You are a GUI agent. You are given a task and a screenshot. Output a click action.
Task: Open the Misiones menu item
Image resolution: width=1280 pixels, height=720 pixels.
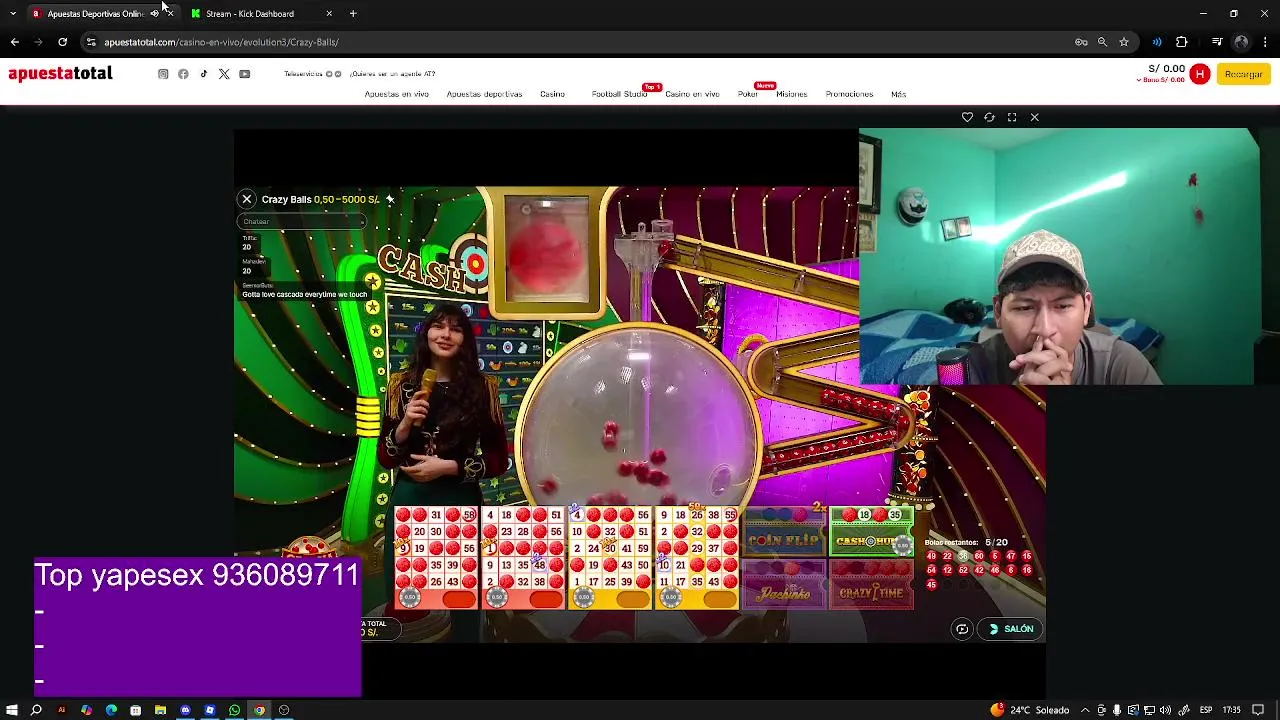[x=791, y=94]
